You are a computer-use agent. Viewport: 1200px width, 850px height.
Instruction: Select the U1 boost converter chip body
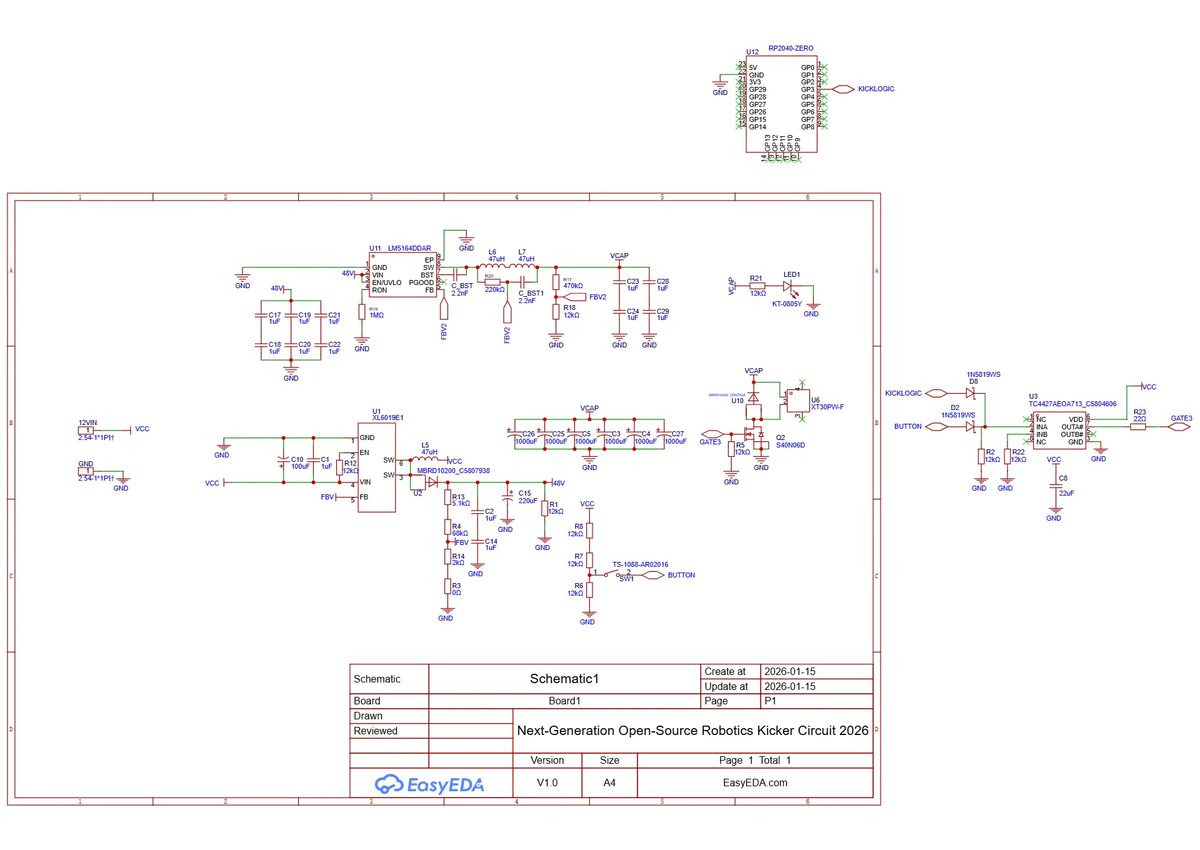377,467
